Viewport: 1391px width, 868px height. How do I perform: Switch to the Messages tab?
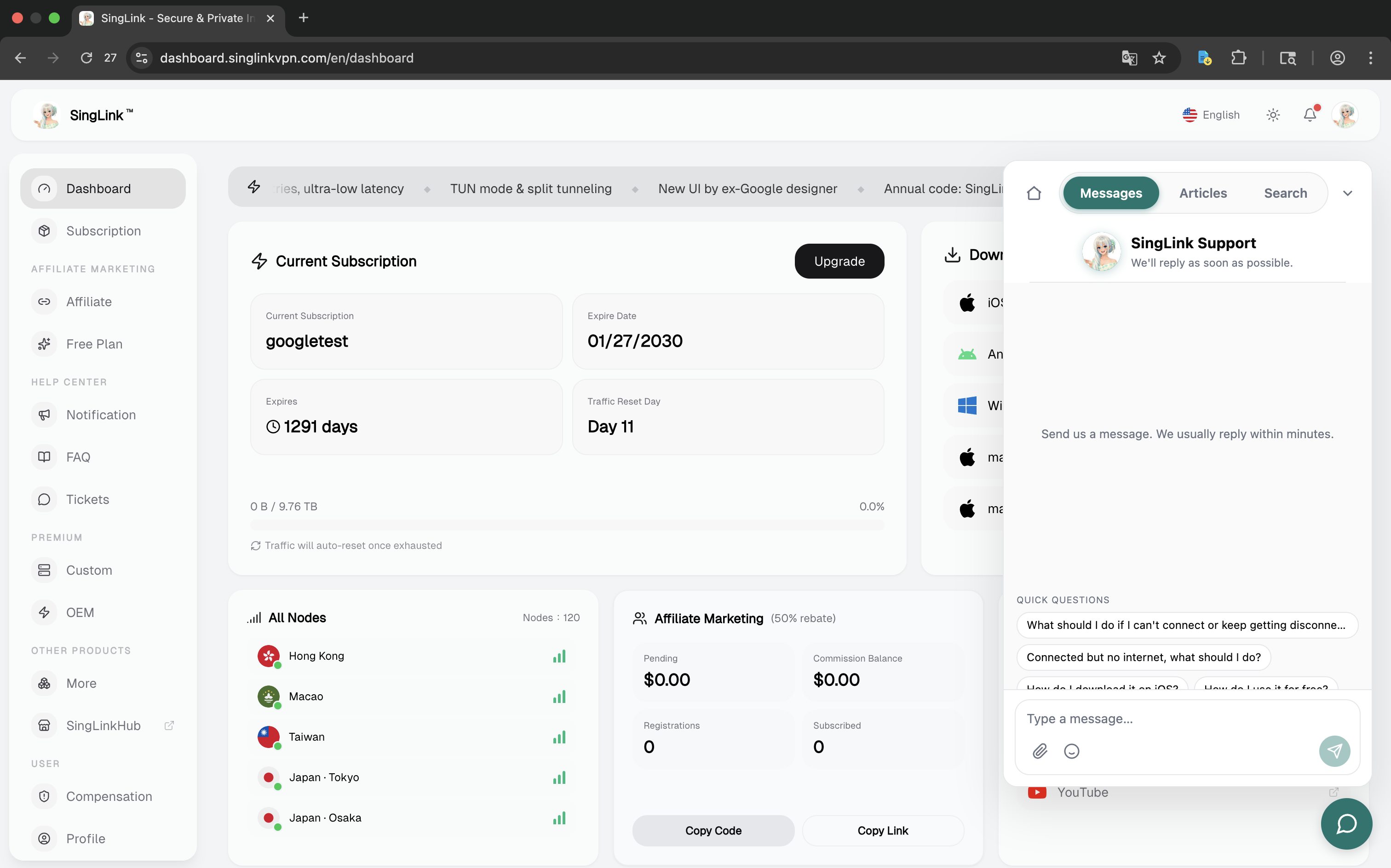coord(1111,194)
